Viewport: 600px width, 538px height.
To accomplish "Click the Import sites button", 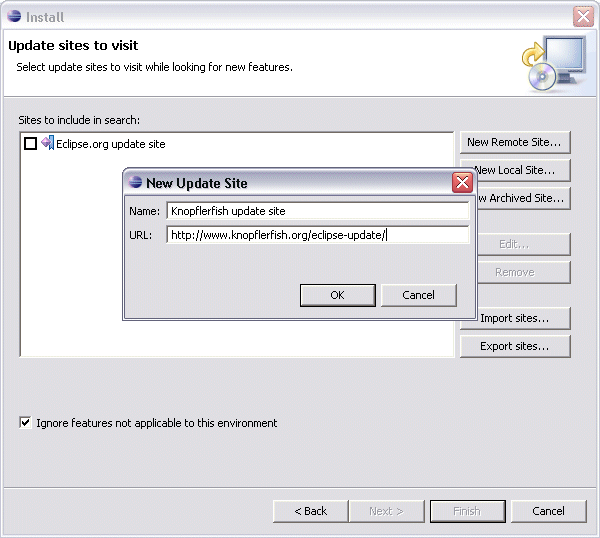I will pyautogui.click(x=514, y=318).
